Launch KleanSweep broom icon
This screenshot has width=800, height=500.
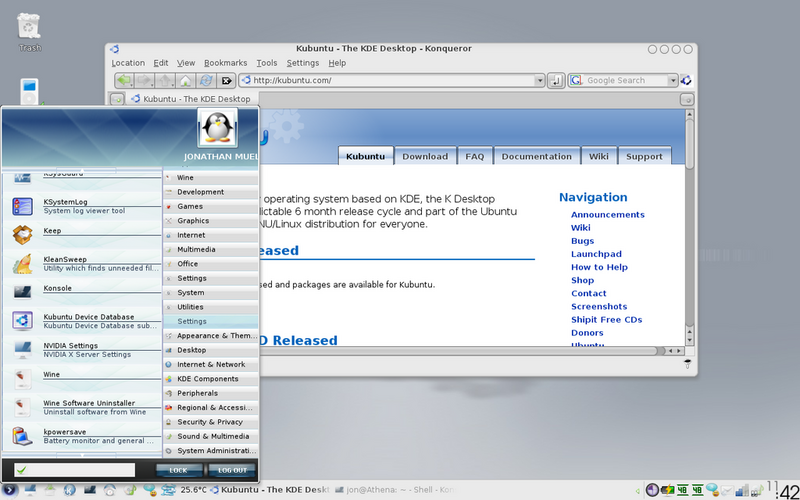pos(22,264)
